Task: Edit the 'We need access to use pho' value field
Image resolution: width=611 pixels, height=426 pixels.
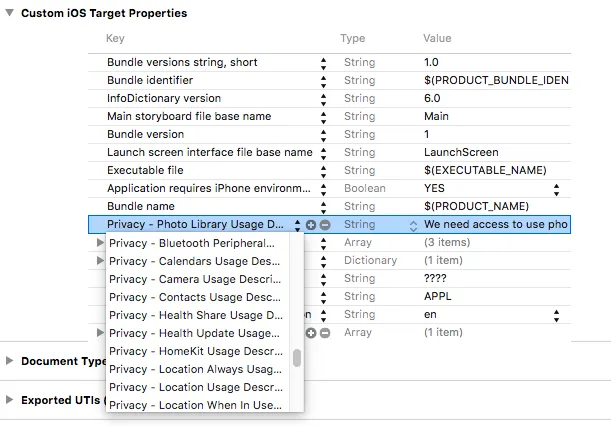Action: pos(495,225)
